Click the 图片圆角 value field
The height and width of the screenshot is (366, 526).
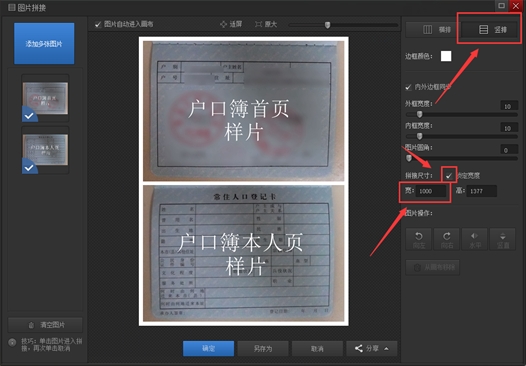click(x=509, y=150)
